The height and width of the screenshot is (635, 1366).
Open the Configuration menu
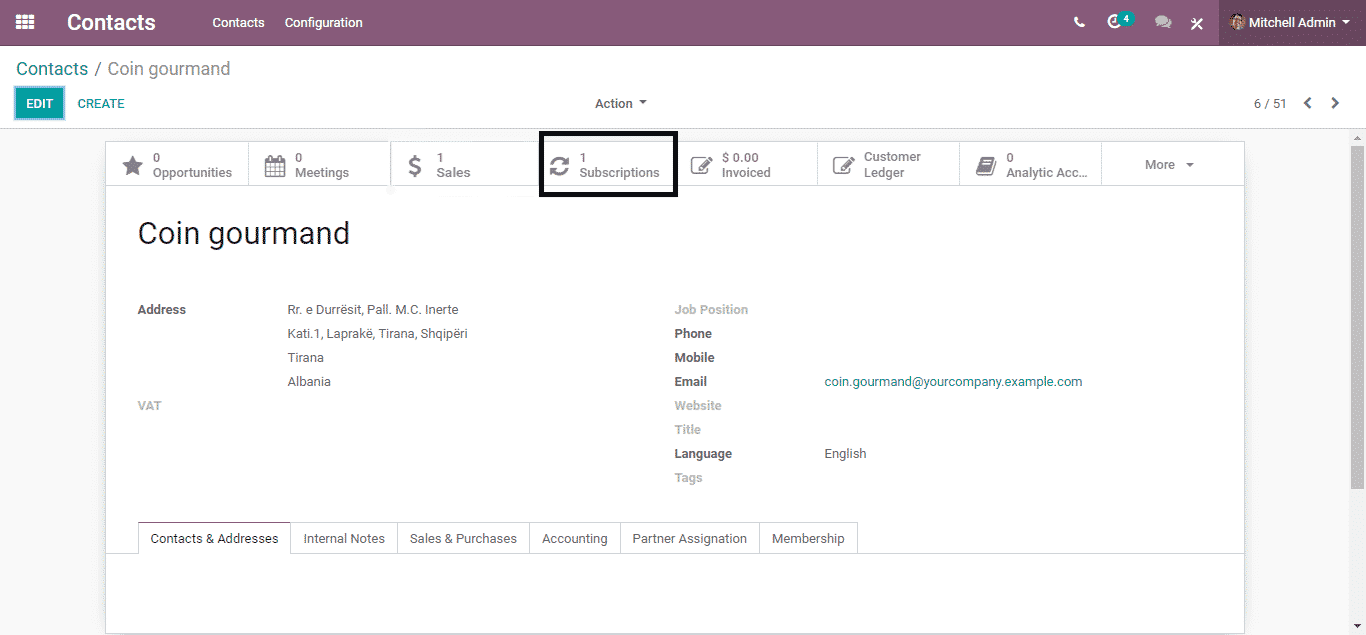pyautogui.click(x=323, y=22)
